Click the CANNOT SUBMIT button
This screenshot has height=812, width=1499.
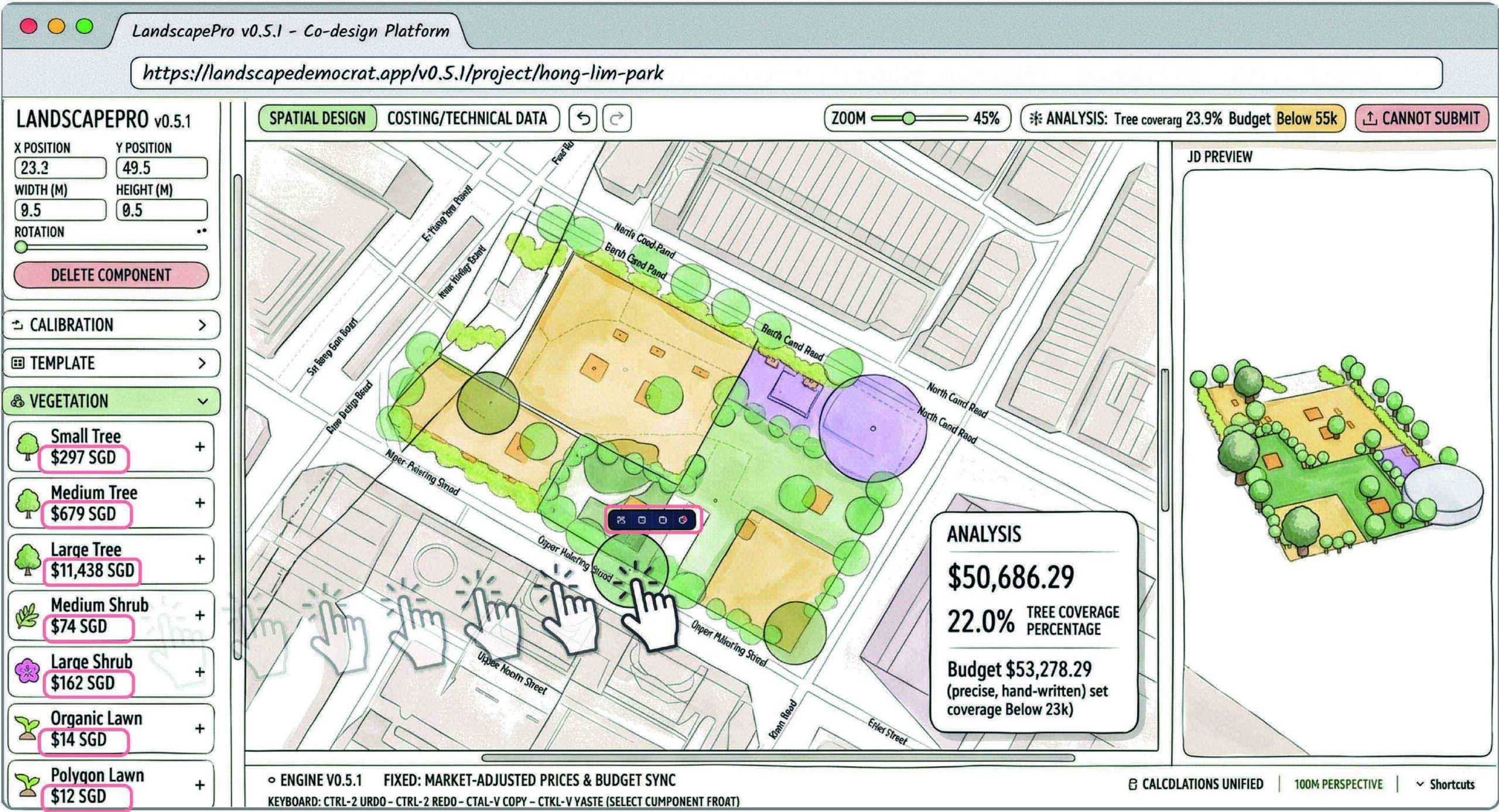pyautogui.click(x=1422, y=118)
